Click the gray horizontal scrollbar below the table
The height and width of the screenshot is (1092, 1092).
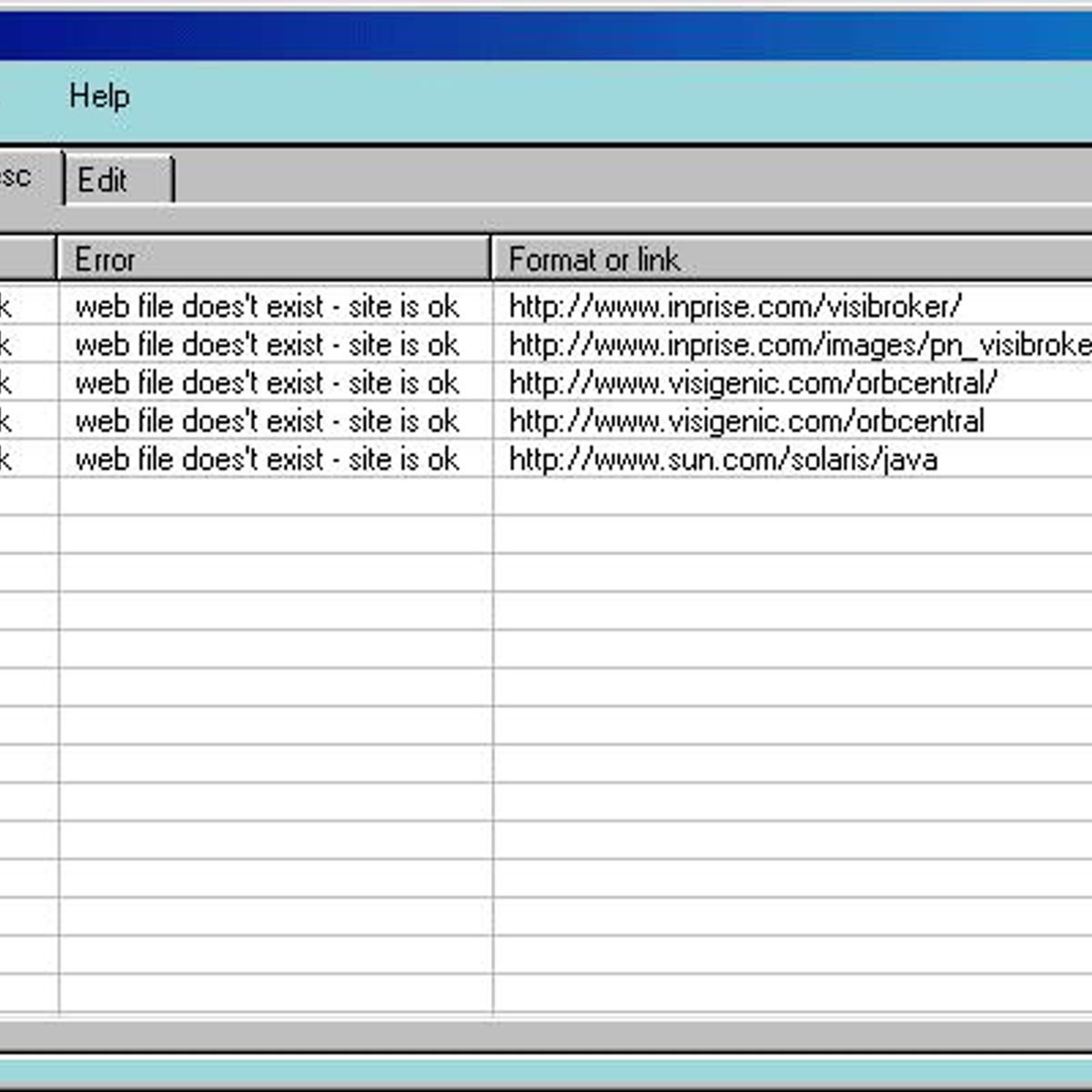[x=546, y=1035]
